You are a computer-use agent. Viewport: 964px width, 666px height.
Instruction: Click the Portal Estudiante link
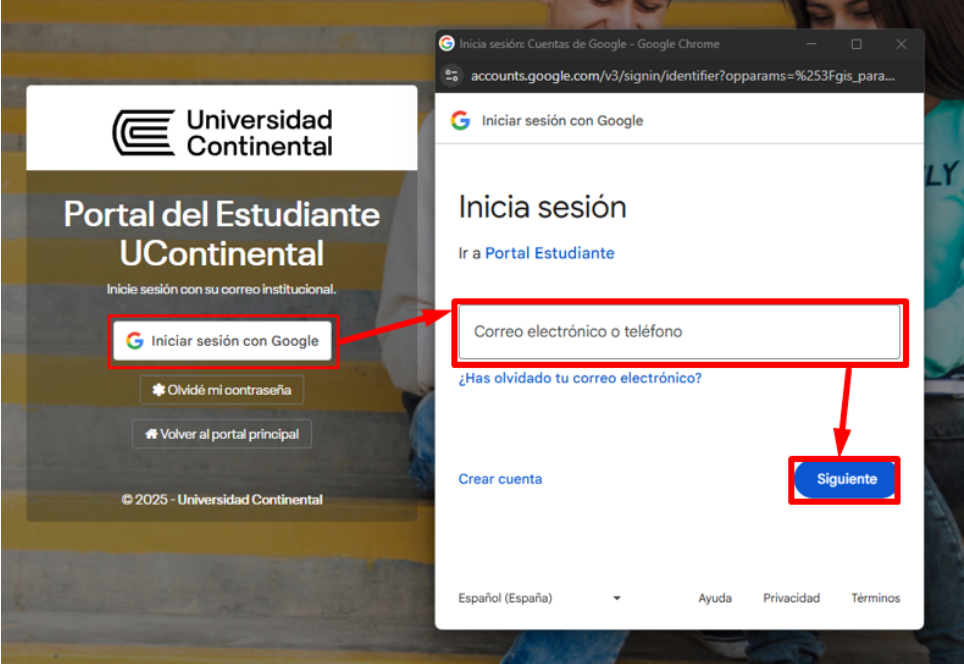(549, 253)
